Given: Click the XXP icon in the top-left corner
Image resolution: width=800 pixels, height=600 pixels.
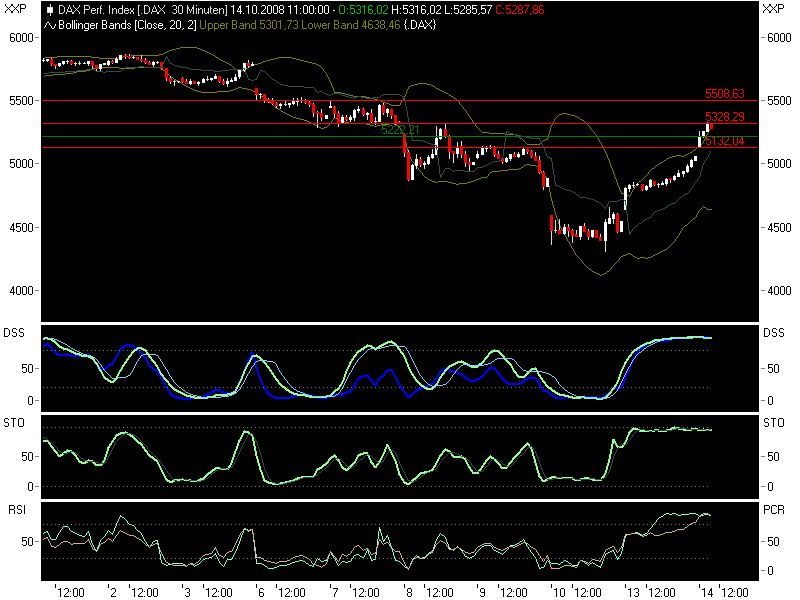Looking at the screenshot, I should coord(15,8).
